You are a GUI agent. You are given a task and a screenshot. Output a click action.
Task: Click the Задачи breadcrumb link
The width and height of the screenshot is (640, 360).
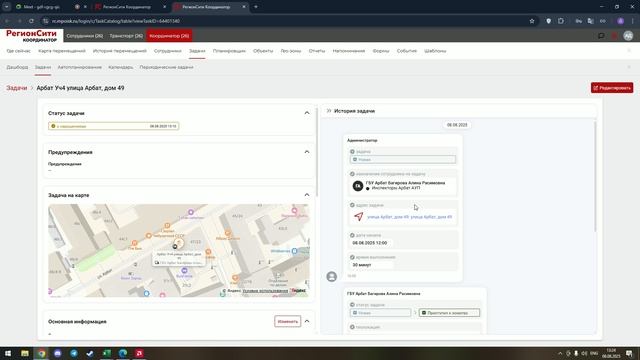pos(16,88)
